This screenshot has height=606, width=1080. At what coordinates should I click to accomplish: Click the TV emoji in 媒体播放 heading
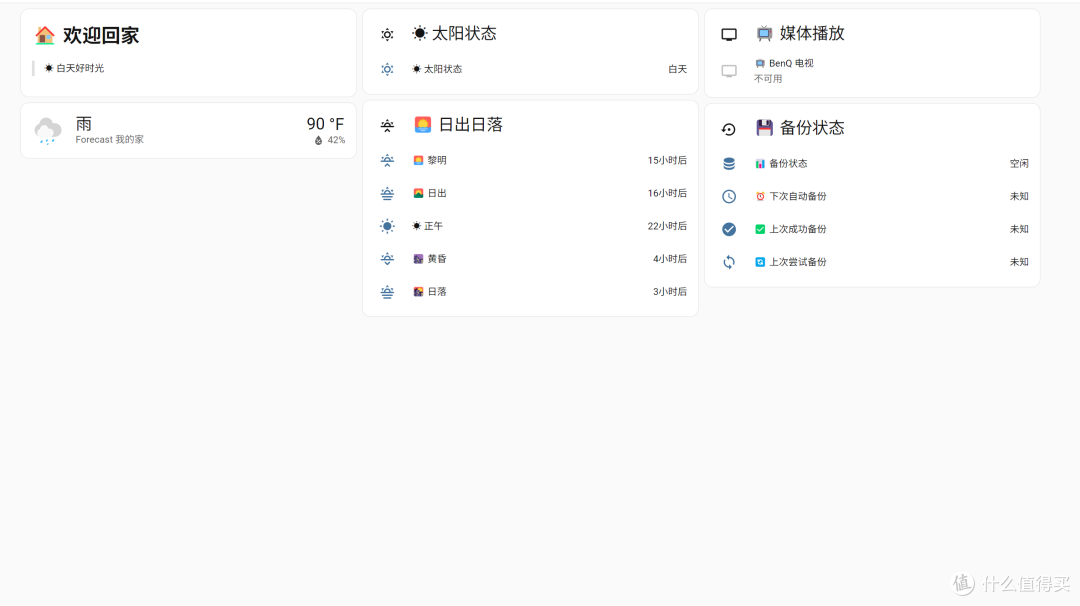[765, 34]
